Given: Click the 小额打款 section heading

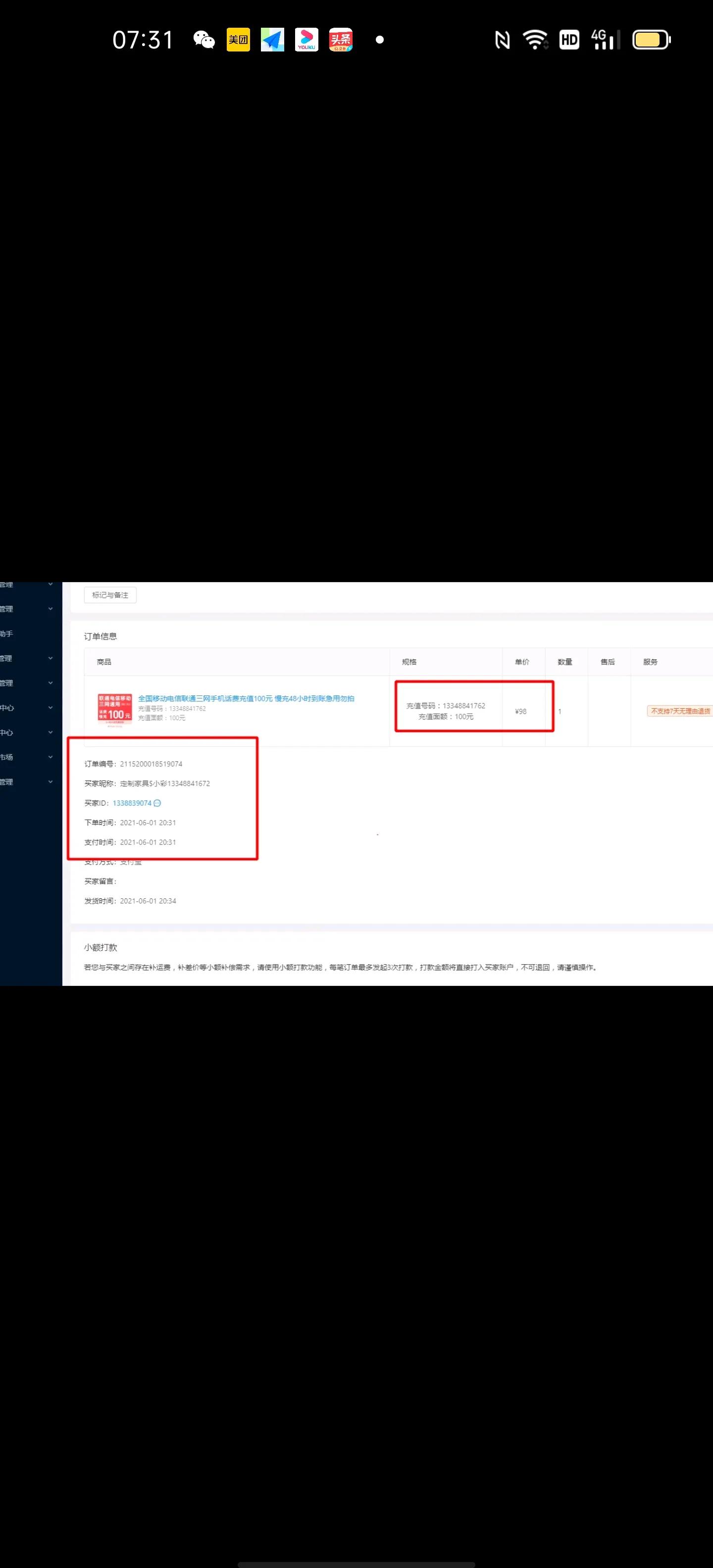Looking at the screenshot, I should pyautogui.click(x=101, y=947).
